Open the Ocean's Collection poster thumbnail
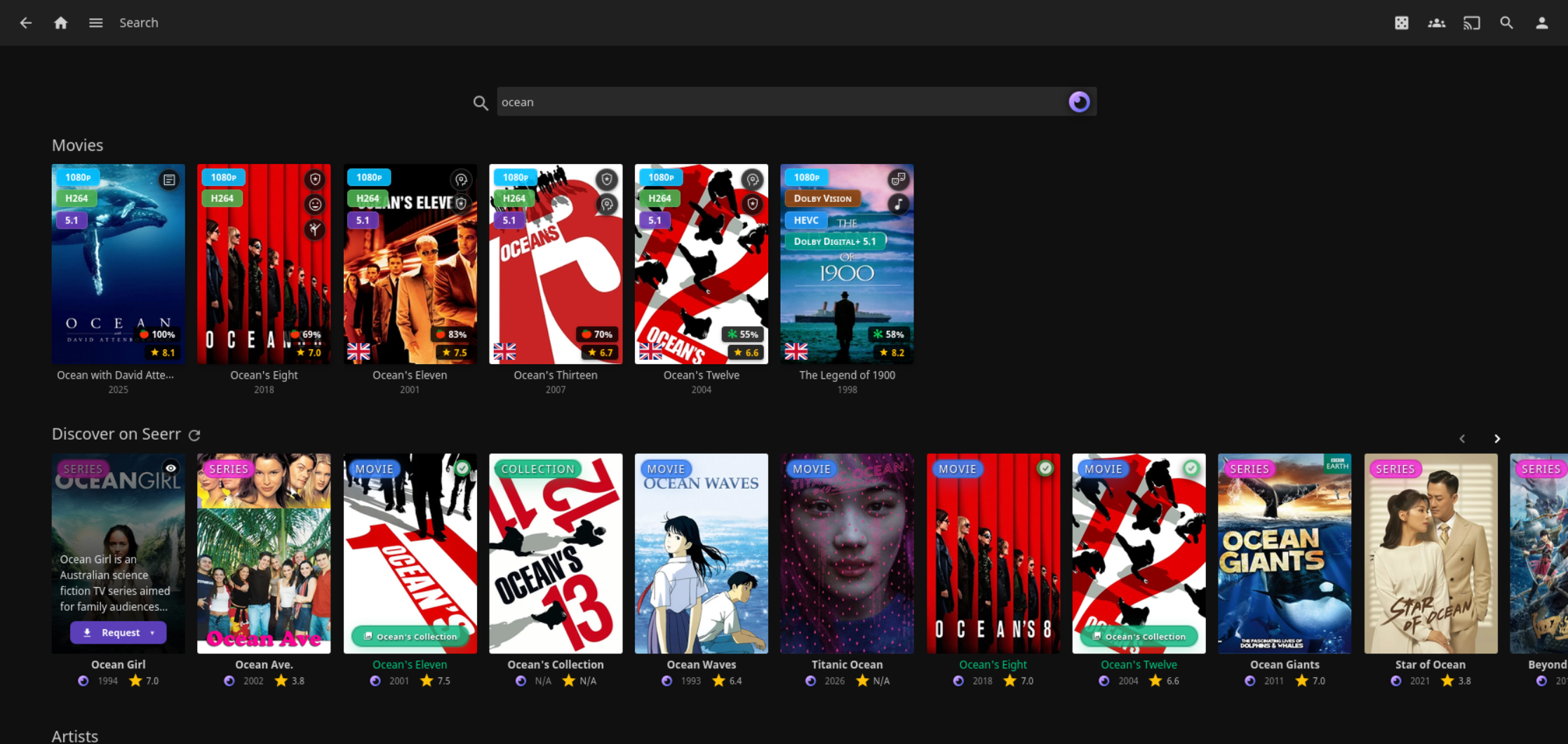Viewport: 1568px width, 744px height. coord(556,553)
